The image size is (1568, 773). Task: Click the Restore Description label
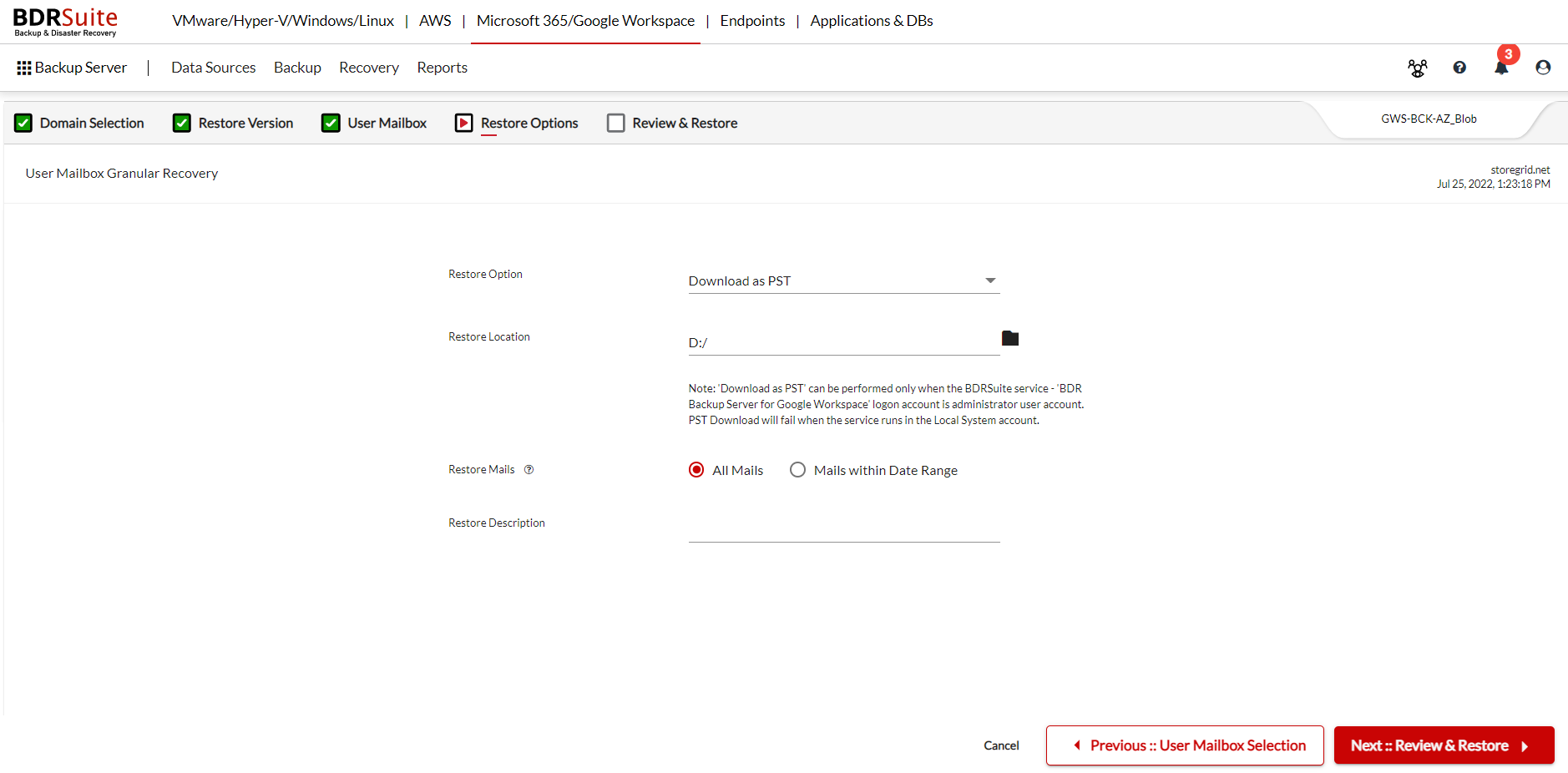(497, 523)
